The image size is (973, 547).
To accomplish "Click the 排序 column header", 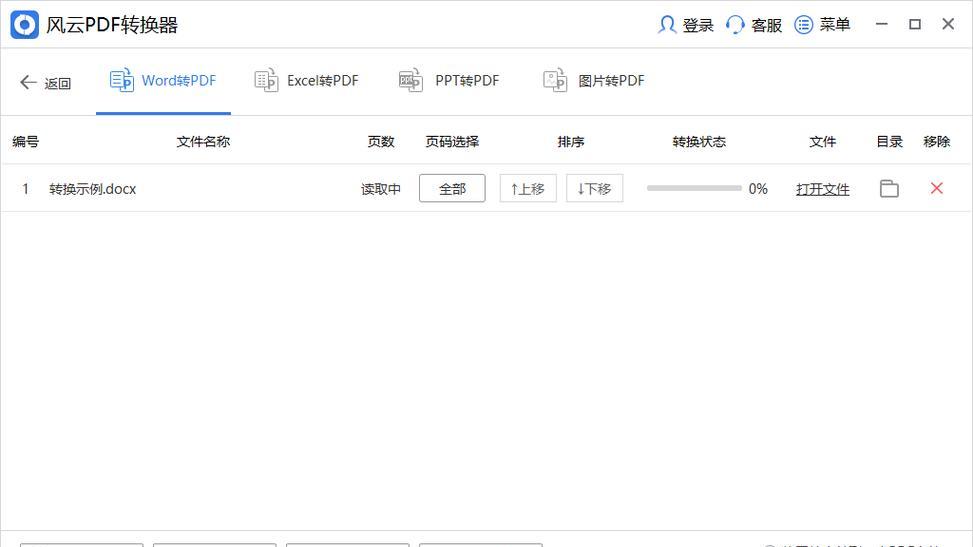I will 571,142.
